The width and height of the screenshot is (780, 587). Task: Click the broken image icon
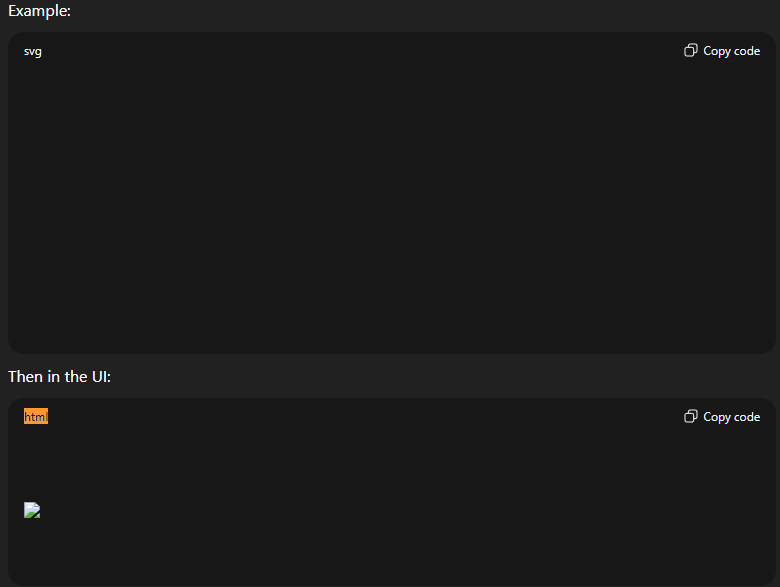click(32, 510)
